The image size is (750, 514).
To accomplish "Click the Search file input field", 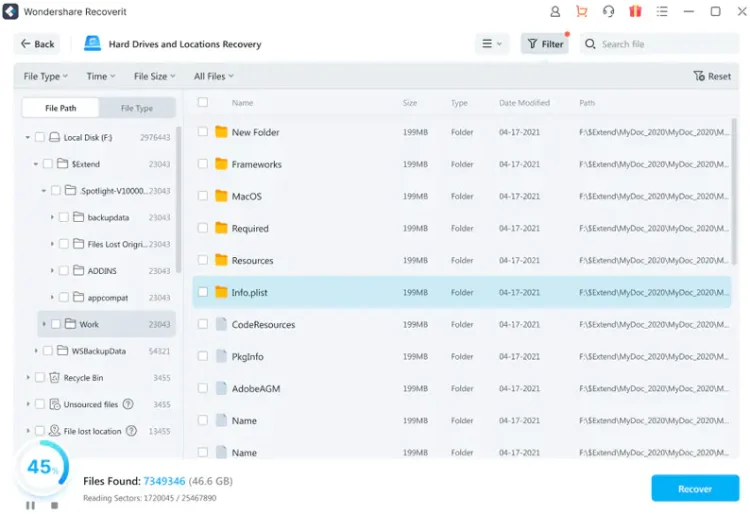I will click(x=660, y=44).
